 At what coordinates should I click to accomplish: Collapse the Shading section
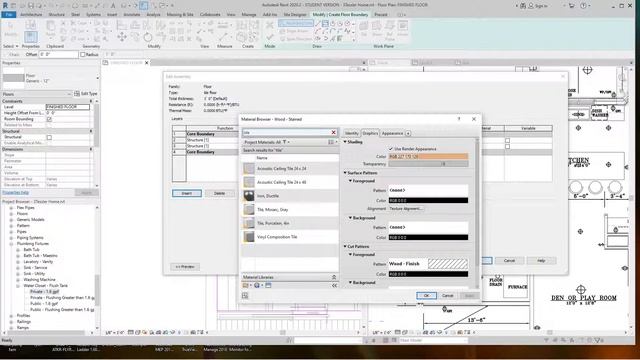coord(345,142)
